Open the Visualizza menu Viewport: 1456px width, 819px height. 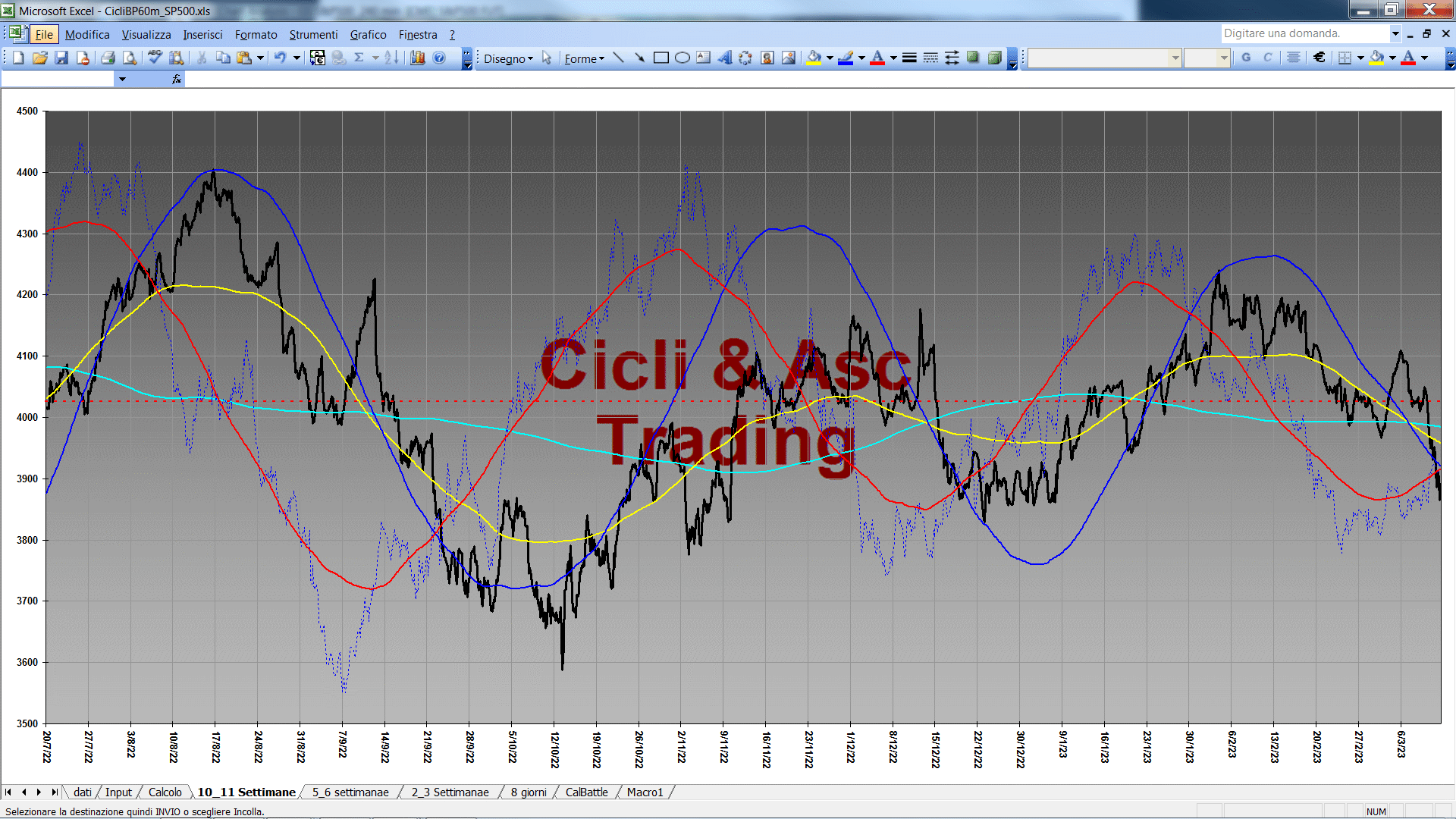point(146,34)
